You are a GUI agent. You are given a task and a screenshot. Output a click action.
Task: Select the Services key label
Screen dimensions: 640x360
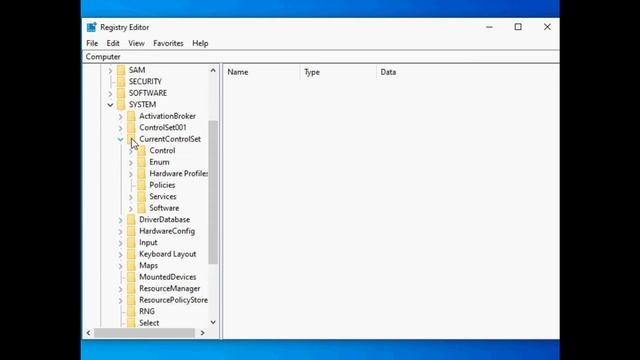click(x=162, y=197)
